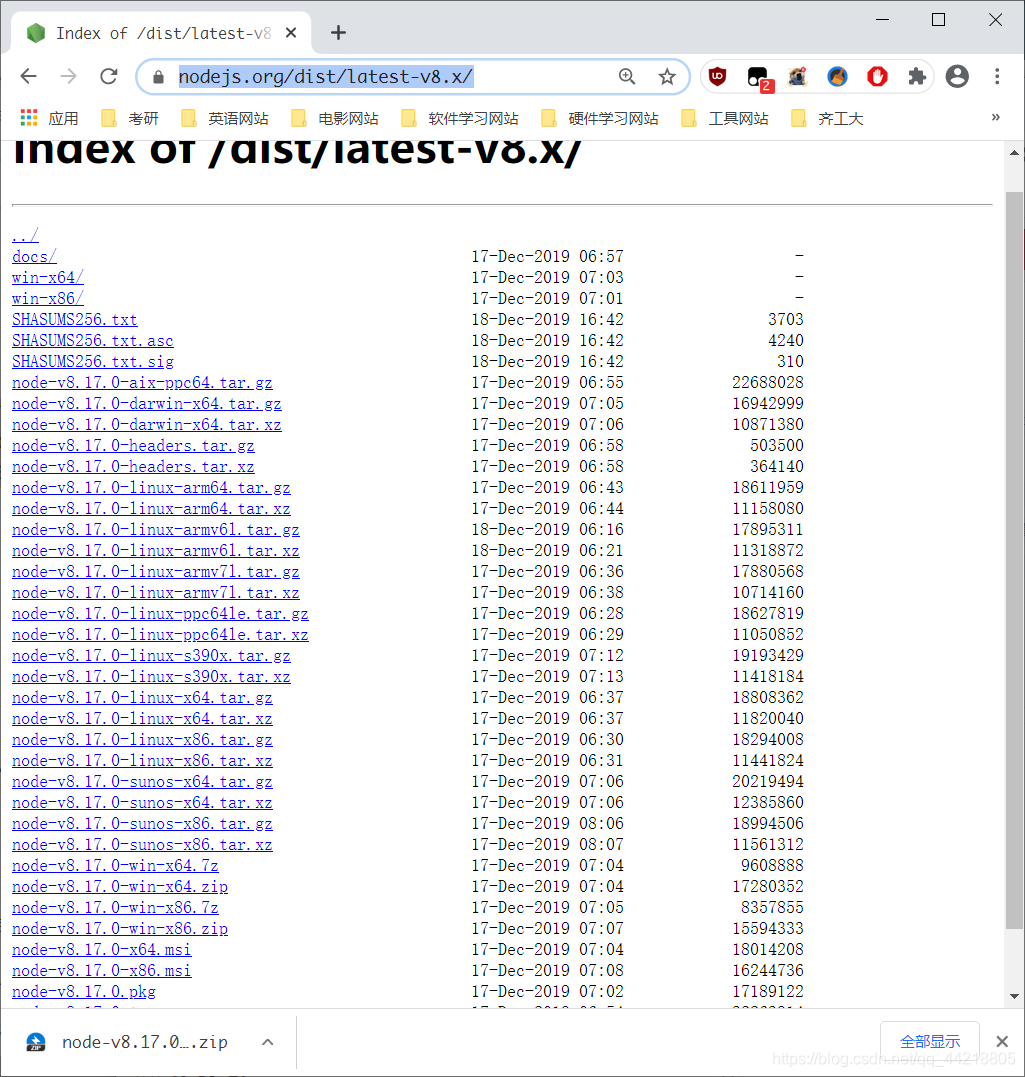Expand the bookmarks overflow chevron

click(995, 117)
